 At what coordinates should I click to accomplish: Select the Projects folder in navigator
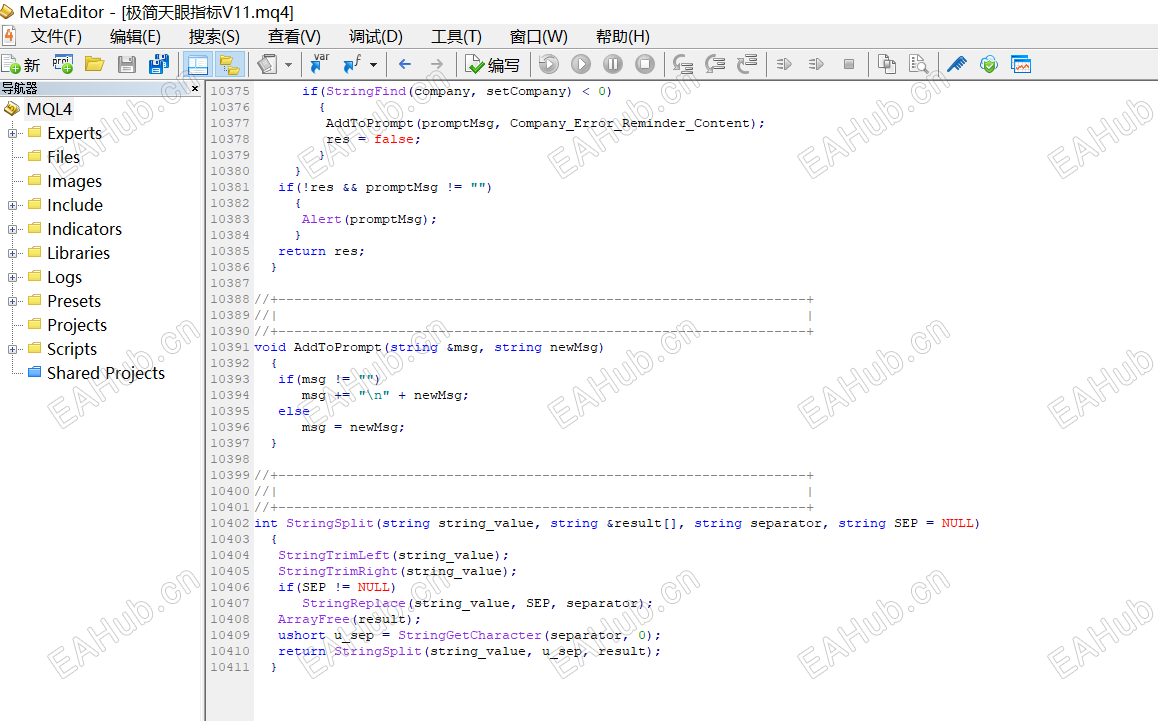pos(77,325)
